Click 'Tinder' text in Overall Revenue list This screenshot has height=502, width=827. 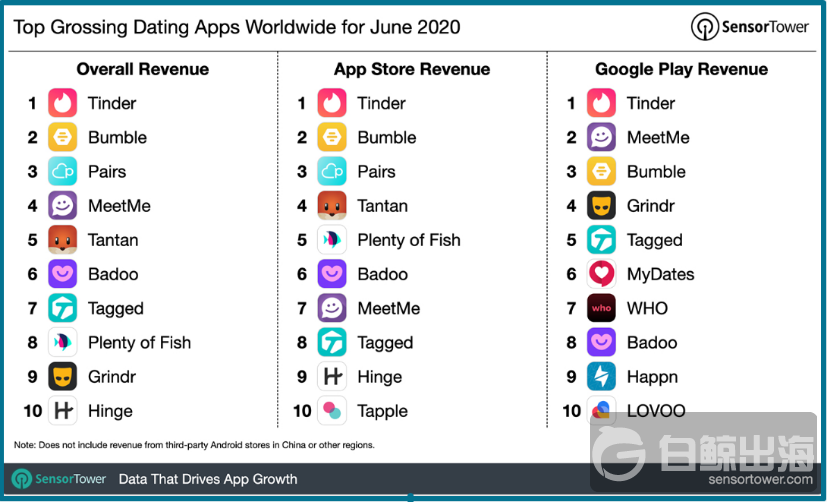click(112, 103)
